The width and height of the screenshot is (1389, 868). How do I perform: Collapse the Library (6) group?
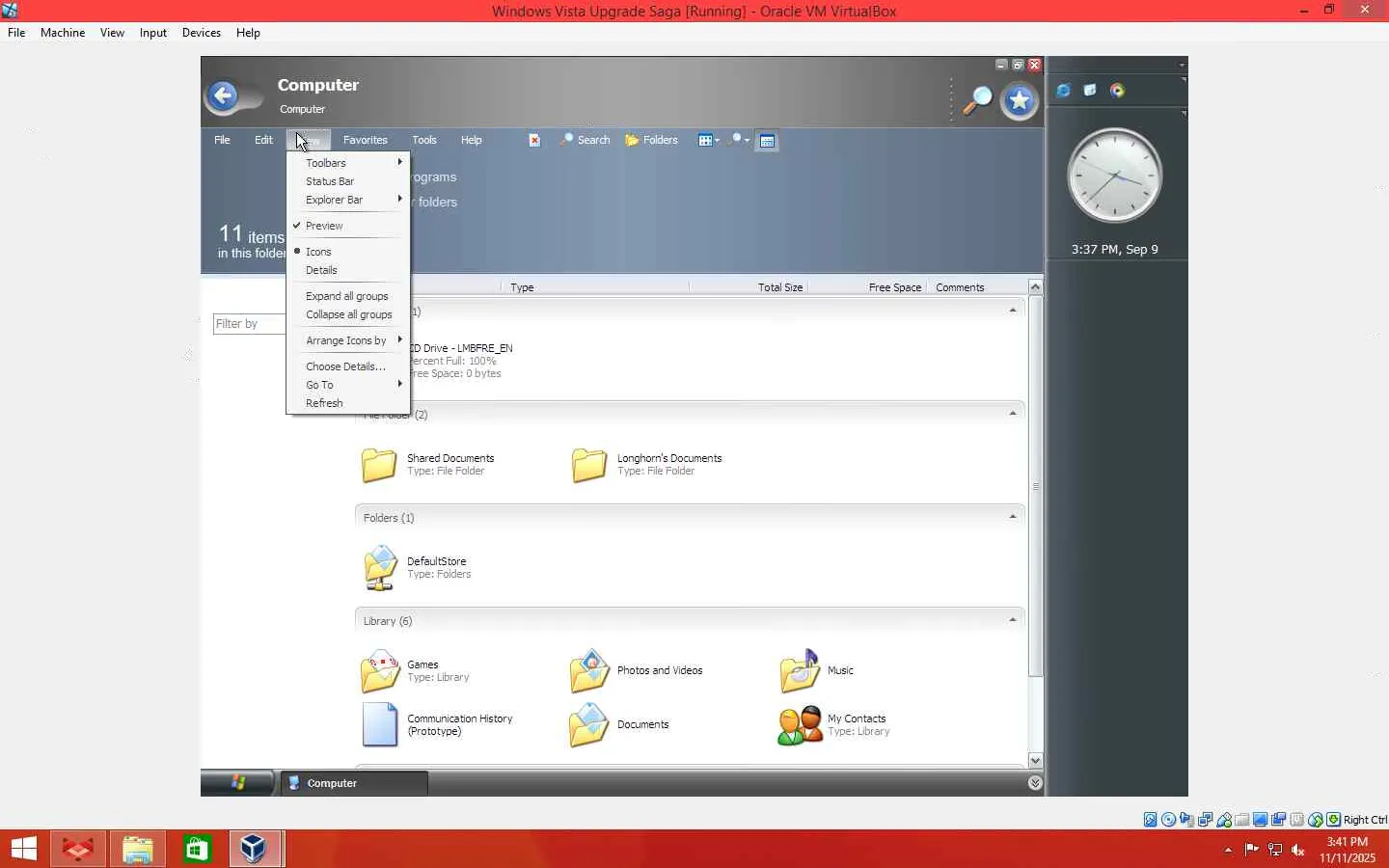pos(1013,620)
